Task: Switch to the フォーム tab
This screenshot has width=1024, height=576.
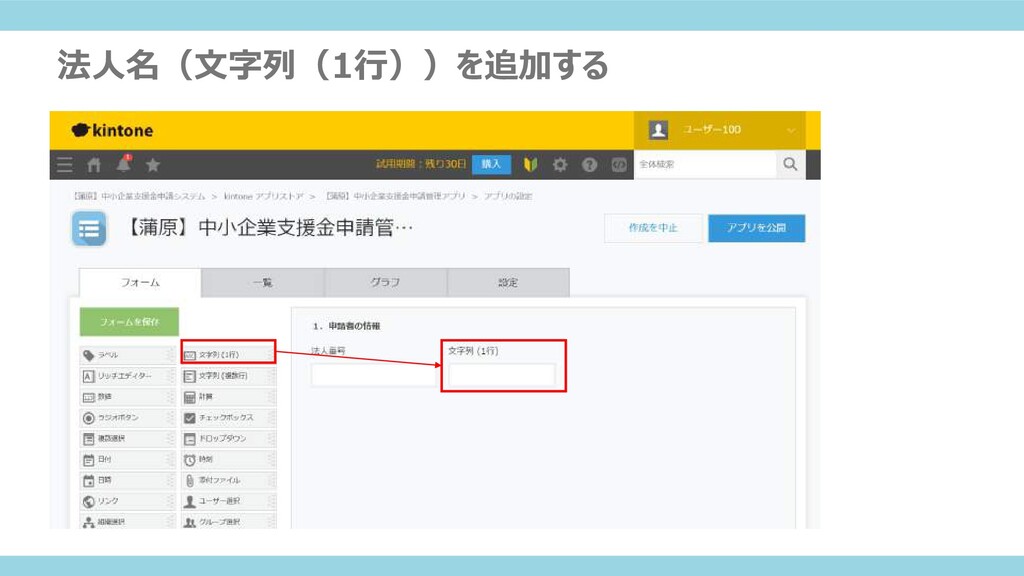Action: click(x=140, y=282)
